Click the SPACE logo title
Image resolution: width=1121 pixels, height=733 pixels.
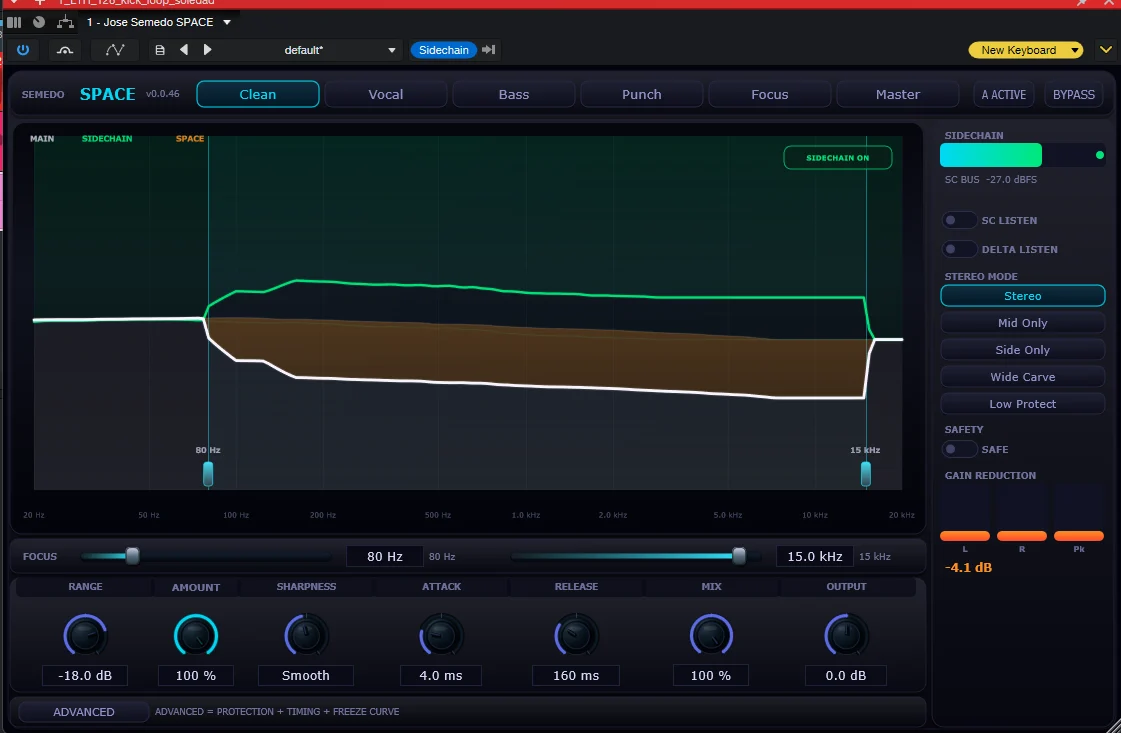[x=108, y=94]
